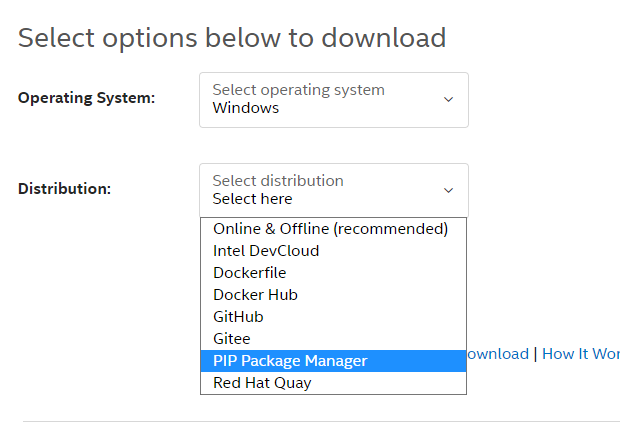Click the horizontal divider line below list
Screen dimensions: 620x442
(320, 421)
